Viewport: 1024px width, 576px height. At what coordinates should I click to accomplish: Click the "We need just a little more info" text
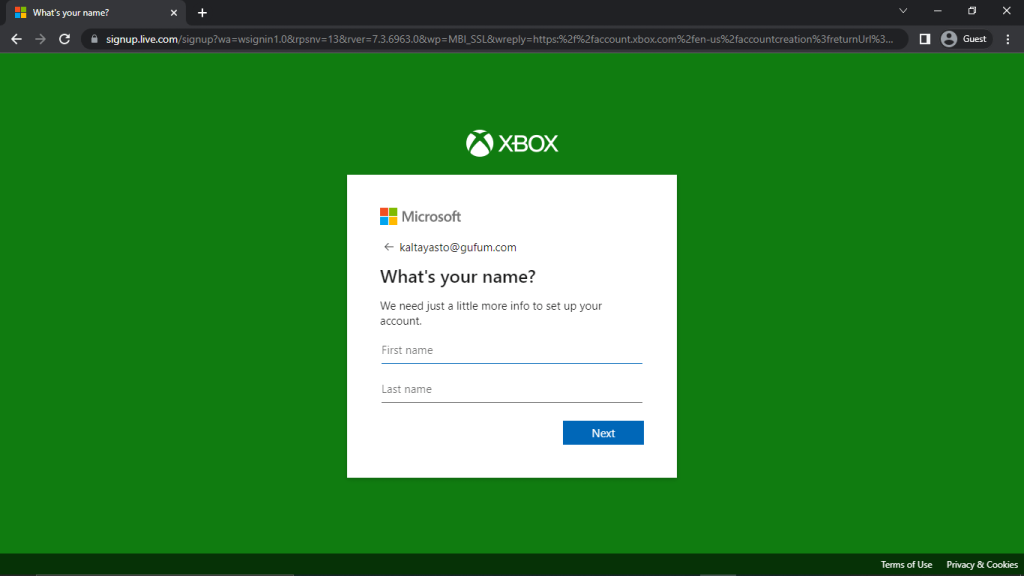click(491, 313)
